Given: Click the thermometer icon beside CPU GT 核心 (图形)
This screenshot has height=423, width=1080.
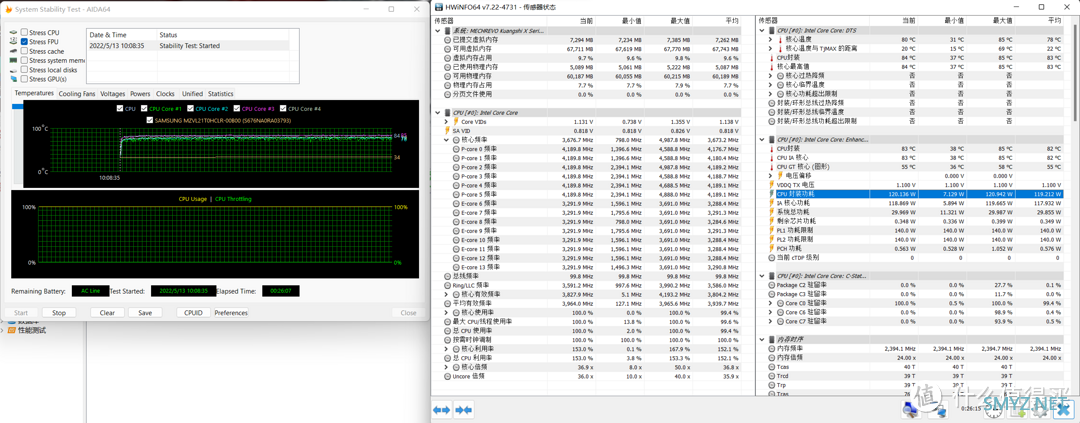Looking at the screenshot, I should coord(771,167).
